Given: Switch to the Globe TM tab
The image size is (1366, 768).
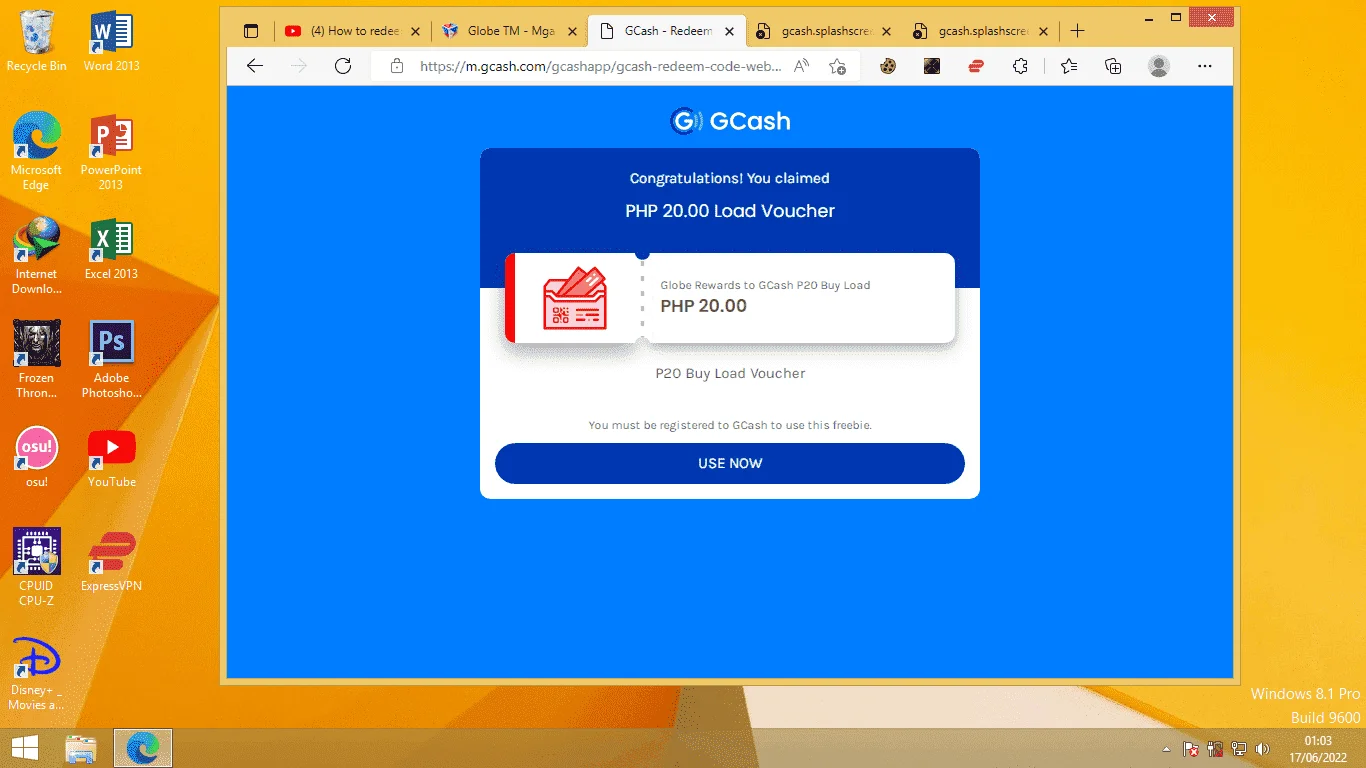Looking at the screenshot, I should point(509,31).
